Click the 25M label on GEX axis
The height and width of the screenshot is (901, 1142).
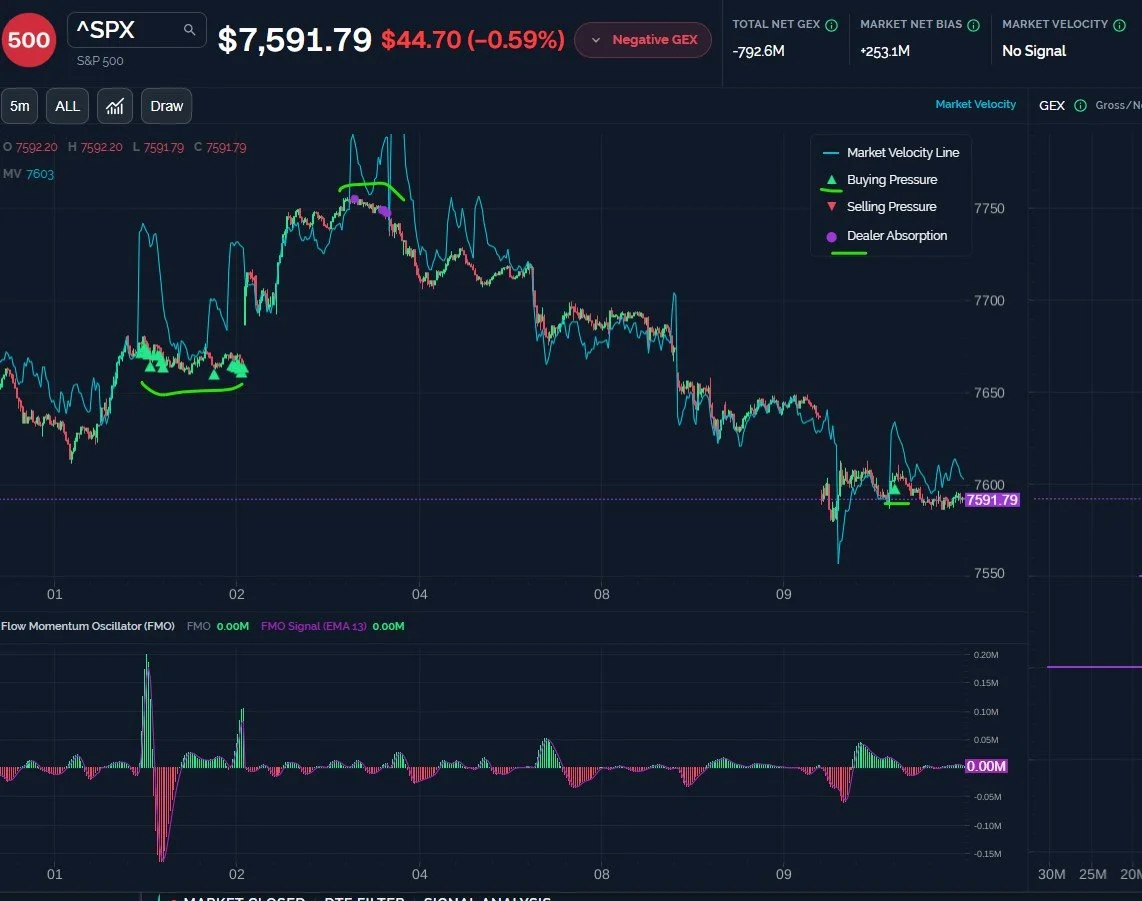(1092, 874)
